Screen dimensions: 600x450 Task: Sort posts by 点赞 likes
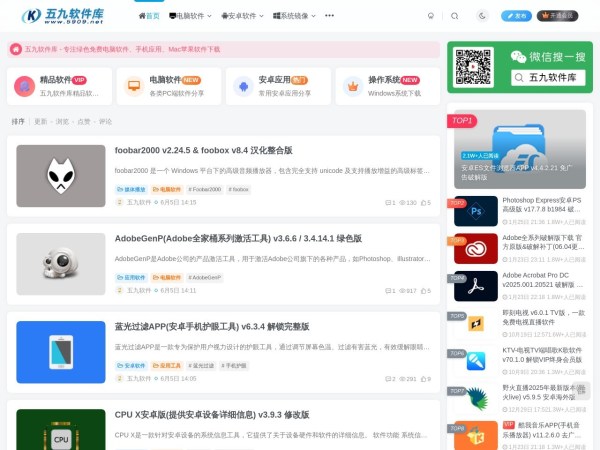84,121
